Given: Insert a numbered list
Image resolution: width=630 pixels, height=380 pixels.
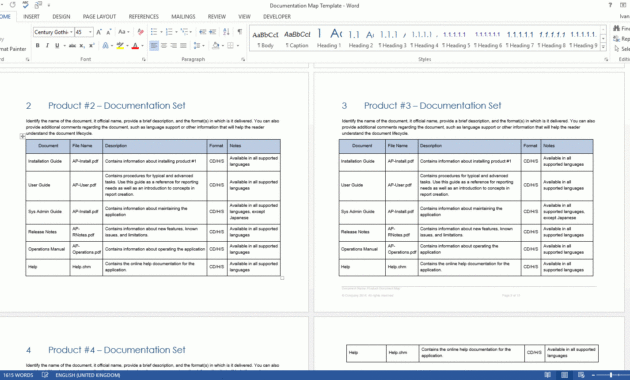Looking at the screenshot, I should coord(169,32).
